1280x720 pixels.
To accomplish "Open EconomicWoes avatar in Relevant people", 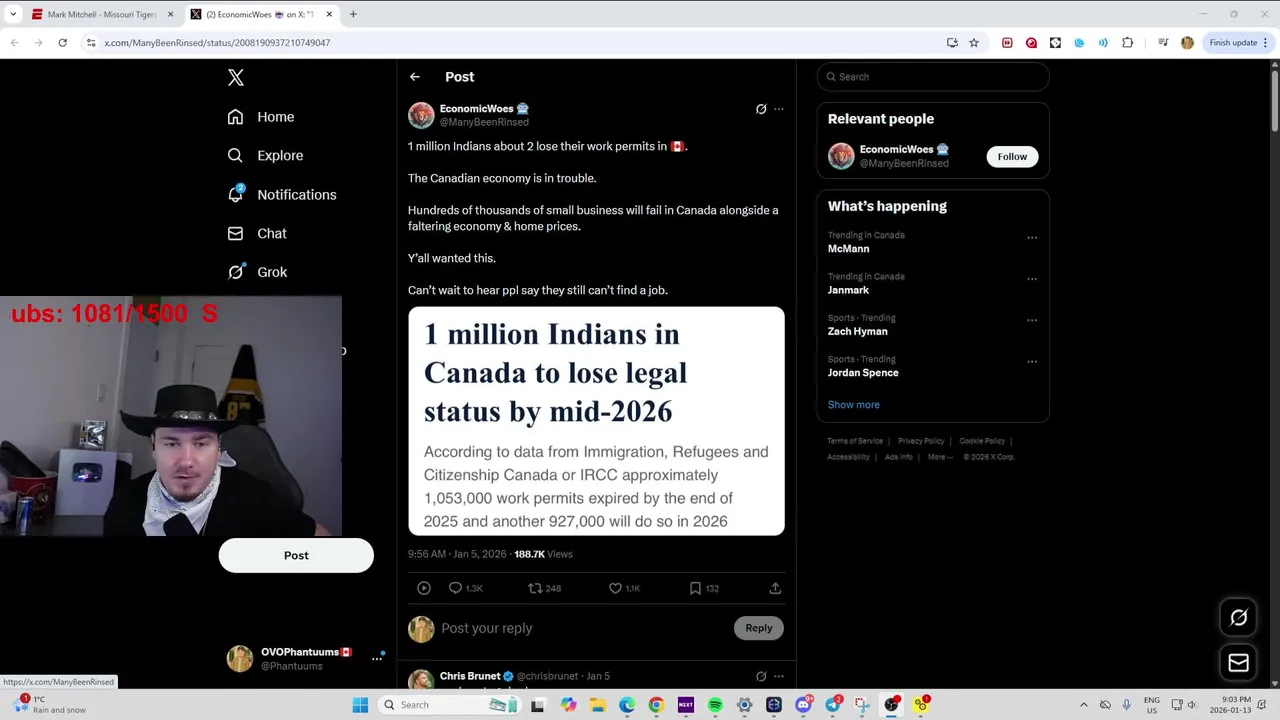I will pos(841,156).
